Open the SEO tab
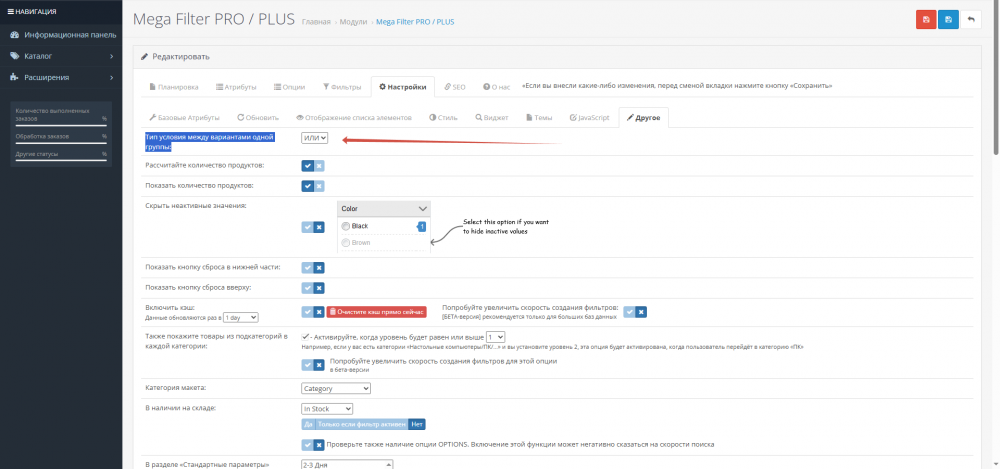 (455, 87)
